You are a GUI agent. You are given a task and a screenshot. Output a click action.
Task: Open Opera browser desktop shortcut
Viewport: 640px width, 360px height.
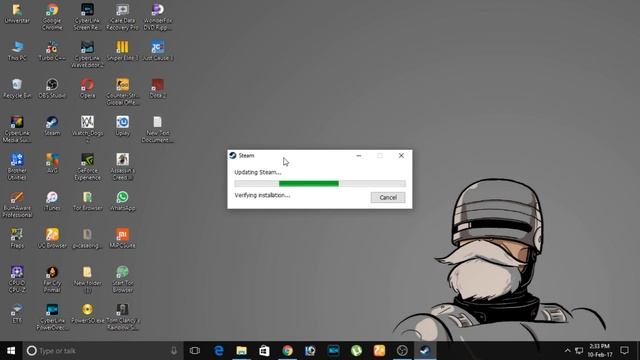pos(87,89)
